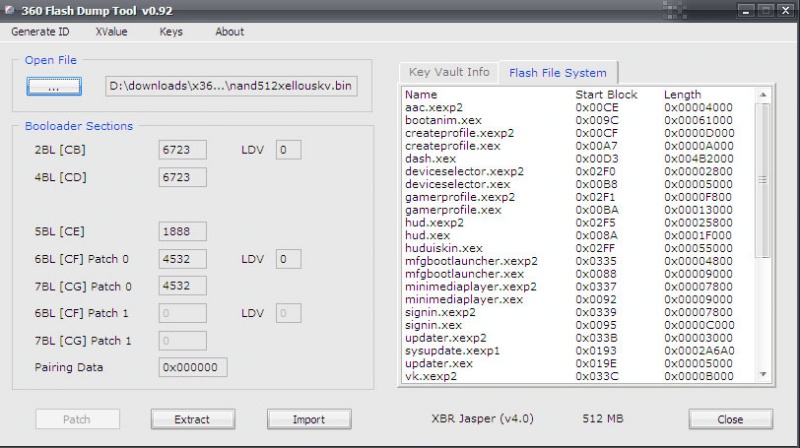Click the 5BL [CE] field showing 1888
The image size is (800, 448).
point(182,231)
